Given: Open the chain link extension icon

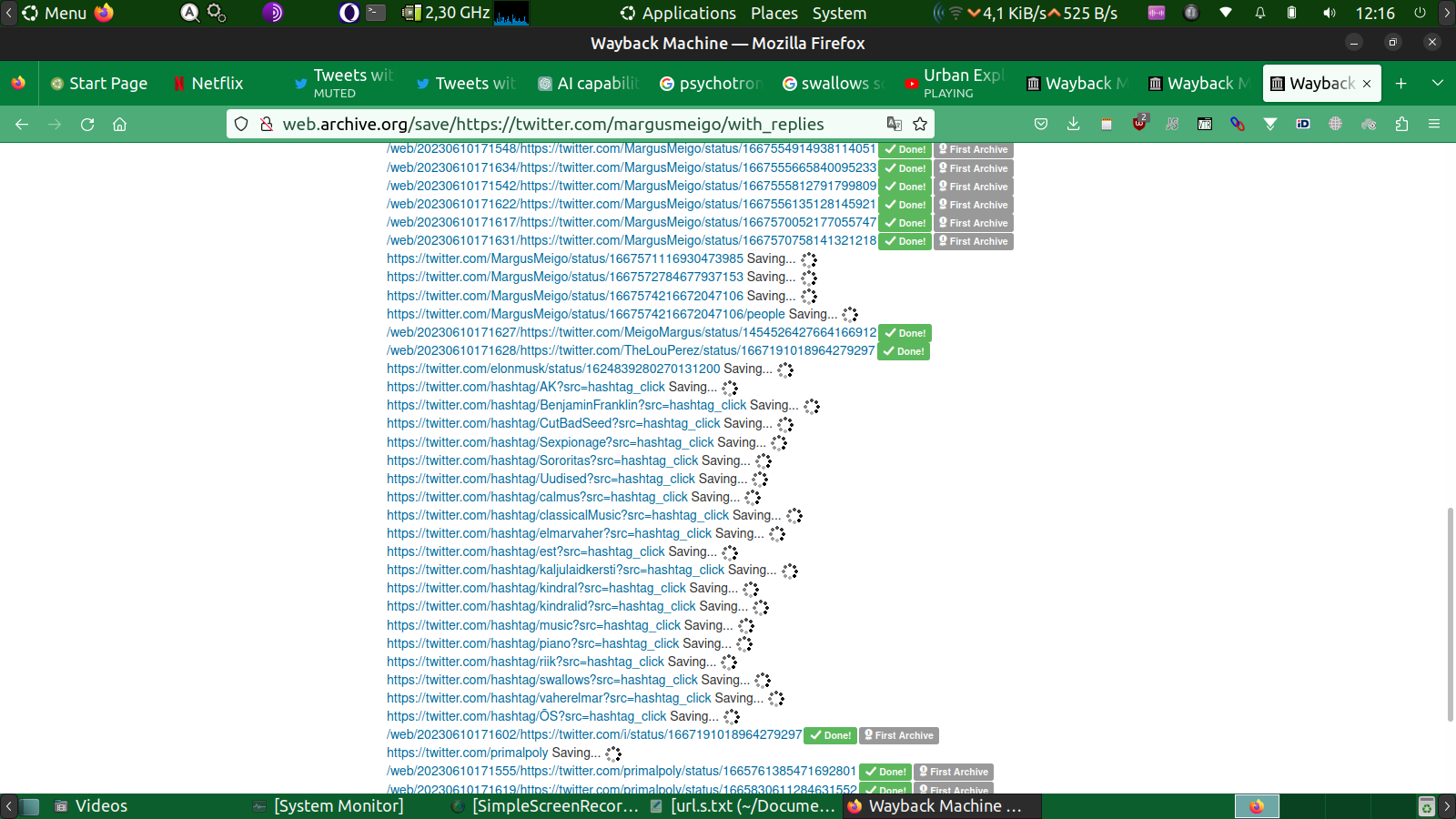Looking at the screenshot, I should [1238, 124].
